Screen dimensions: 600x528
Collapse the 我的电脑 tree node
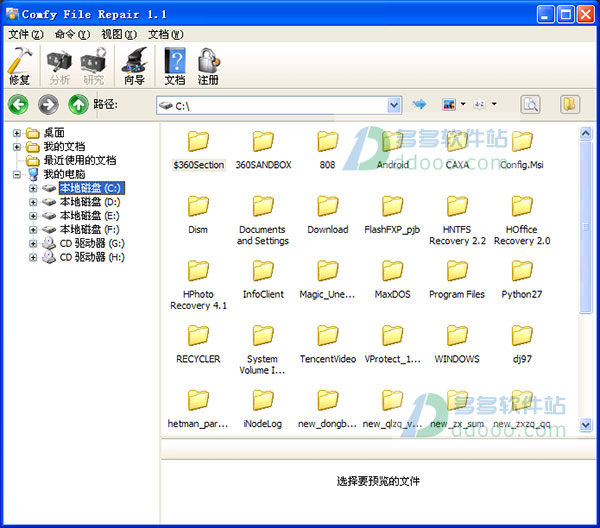point(16,174)
